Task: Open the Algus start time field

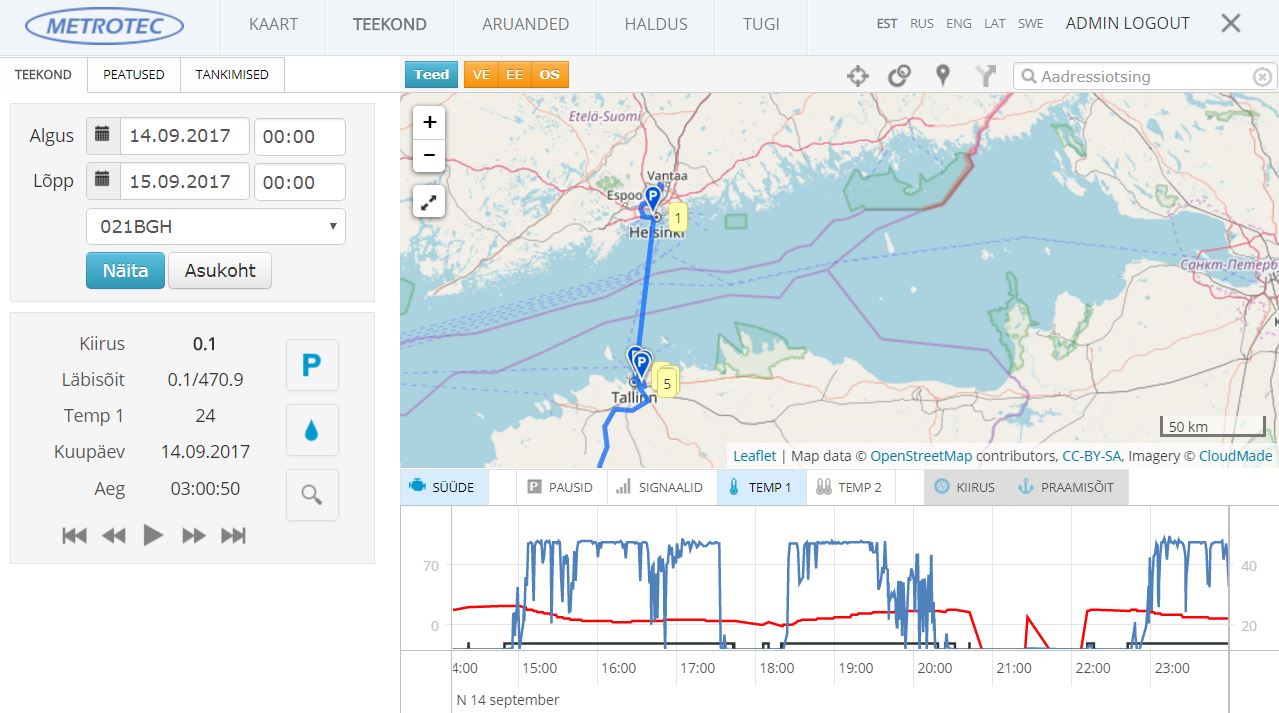Action: 299,137
